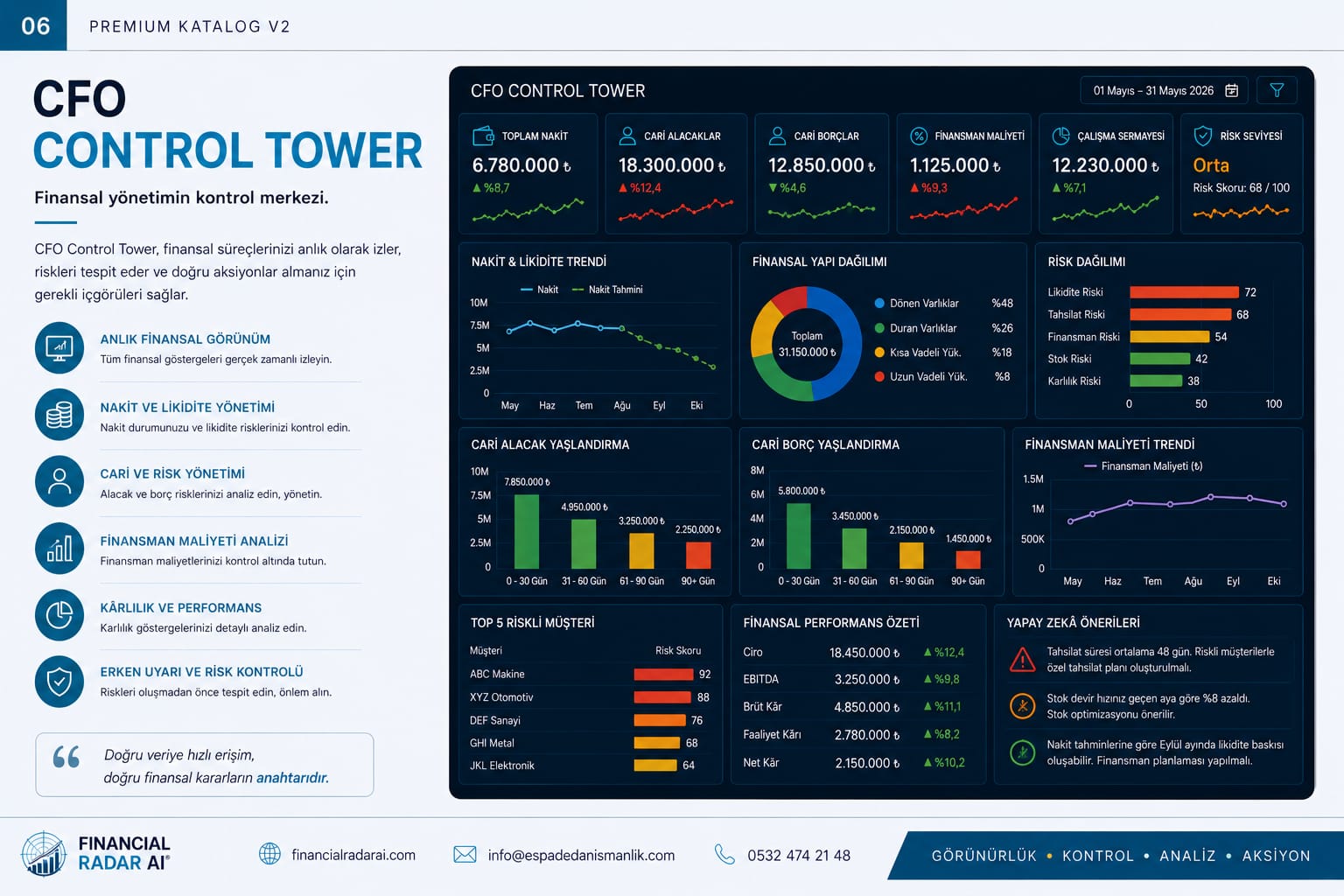
Task: Open financialradarai.com website link
Action: coord(353,855)
